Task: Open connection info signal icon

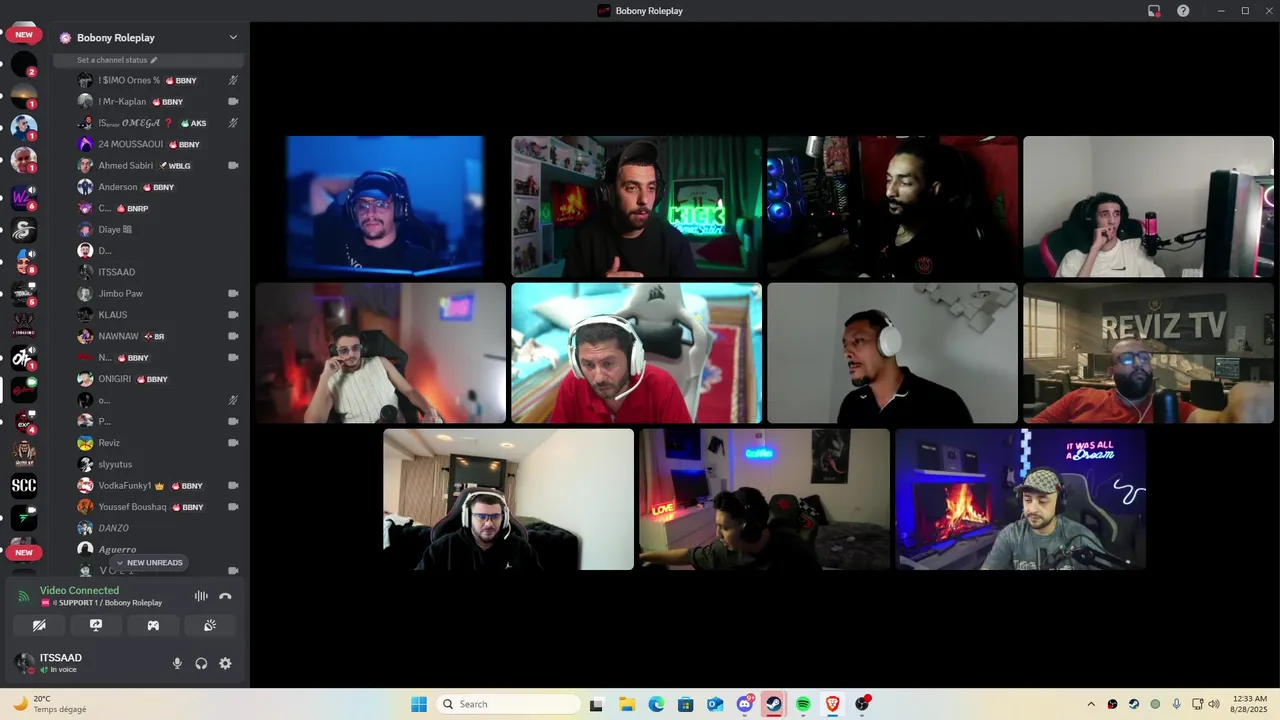Action: 24,596
